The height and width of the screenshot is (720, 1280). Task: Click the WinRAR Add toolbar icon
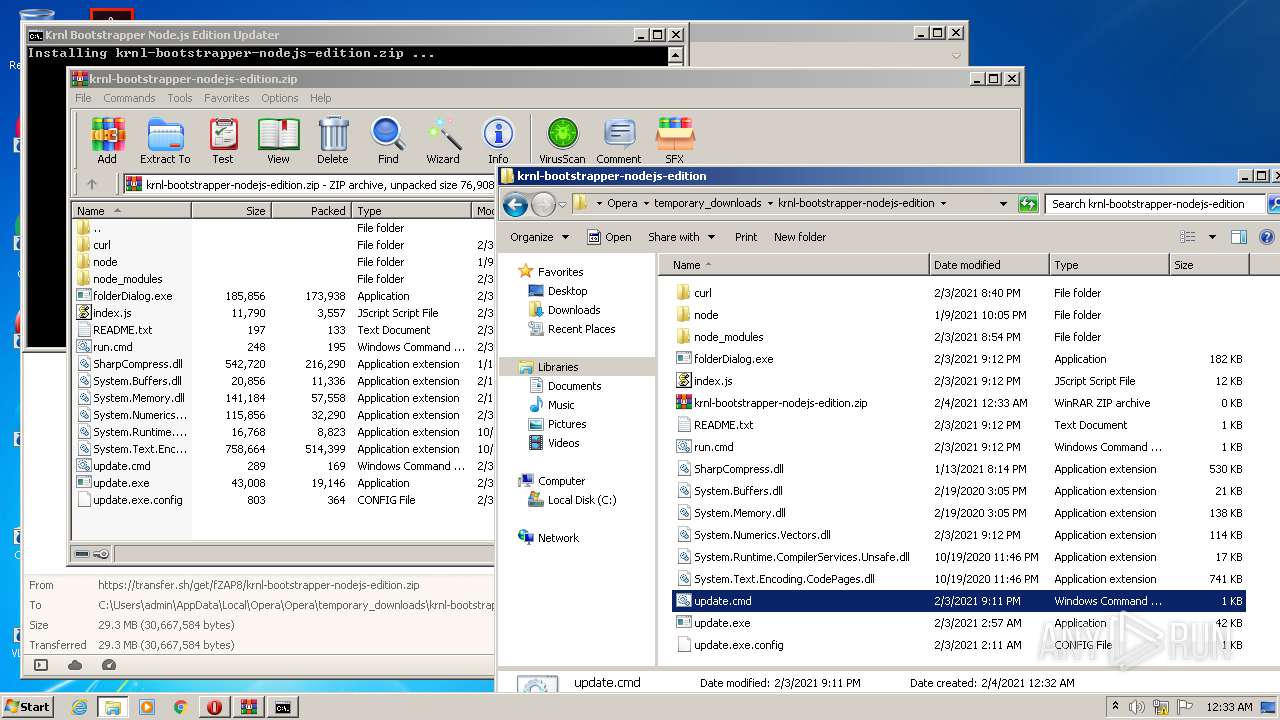107,140
